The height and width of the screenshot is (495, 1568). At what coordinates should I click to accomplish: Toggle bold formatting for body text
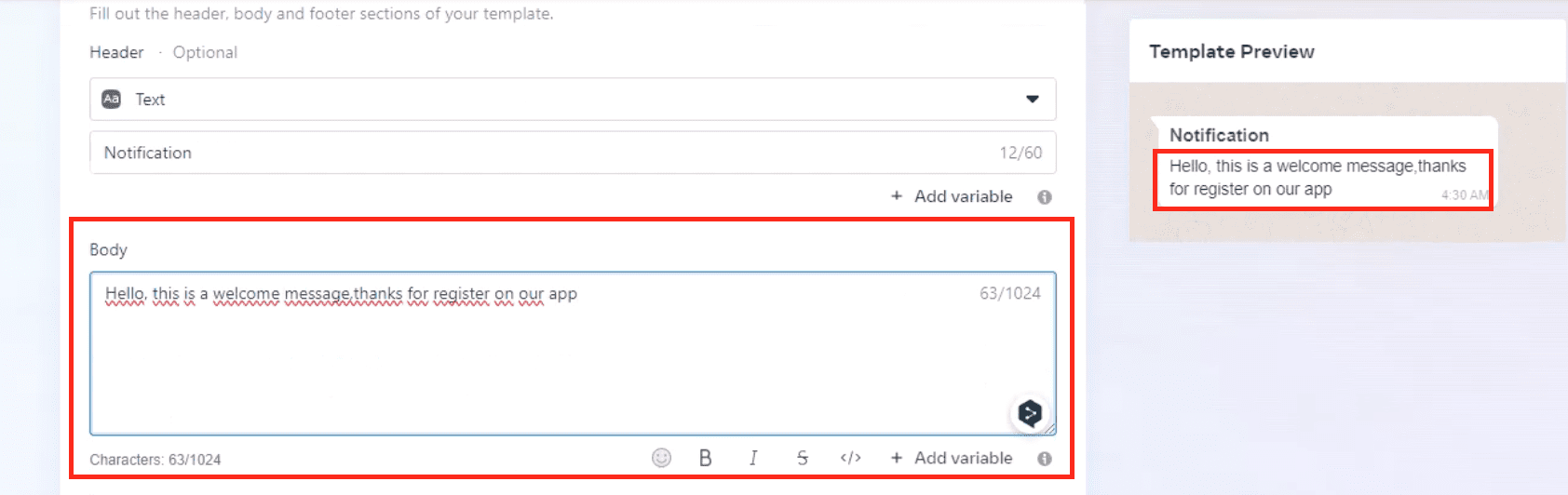tap(705, 458)
